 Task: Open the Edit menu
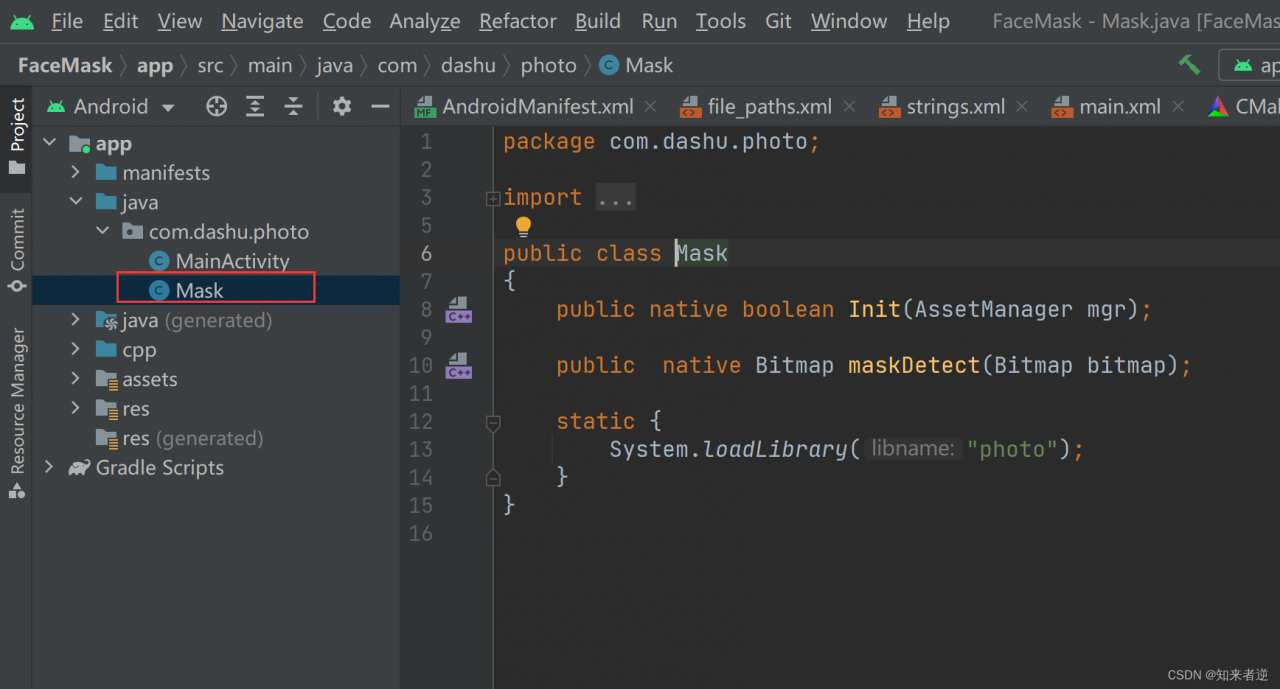coord(121,21)
